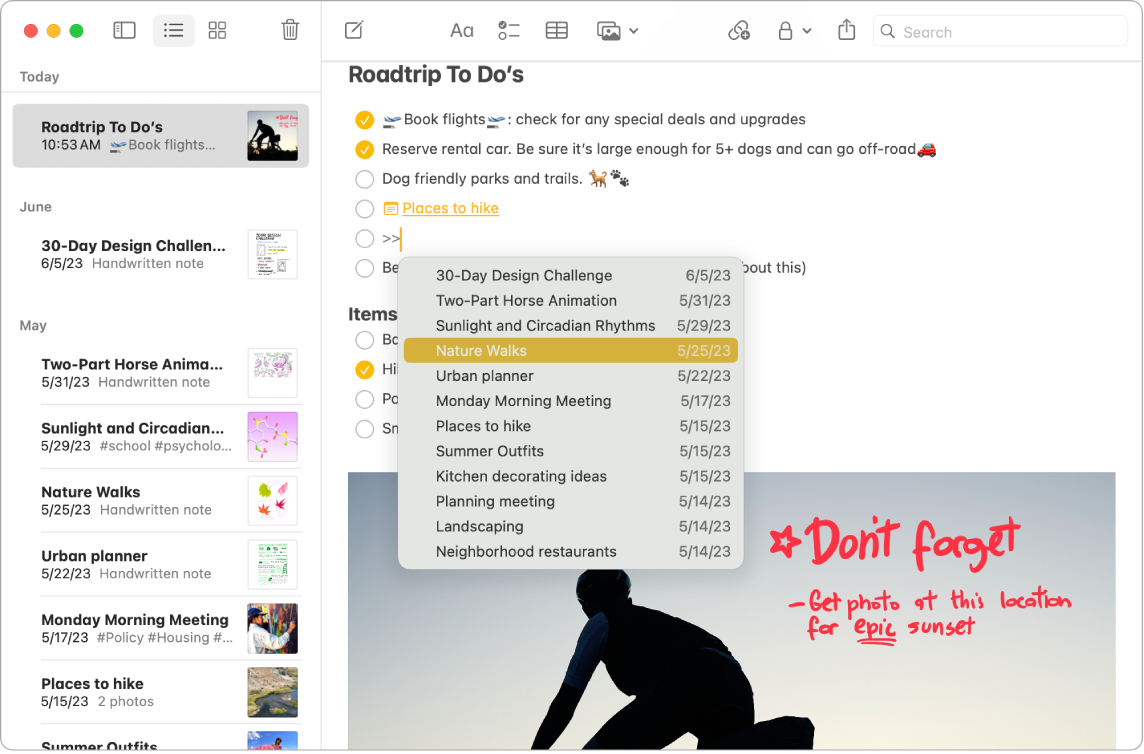Open the media insert dropdown arrow
The height and width of the screenshot is (754, 1144).
634,30
